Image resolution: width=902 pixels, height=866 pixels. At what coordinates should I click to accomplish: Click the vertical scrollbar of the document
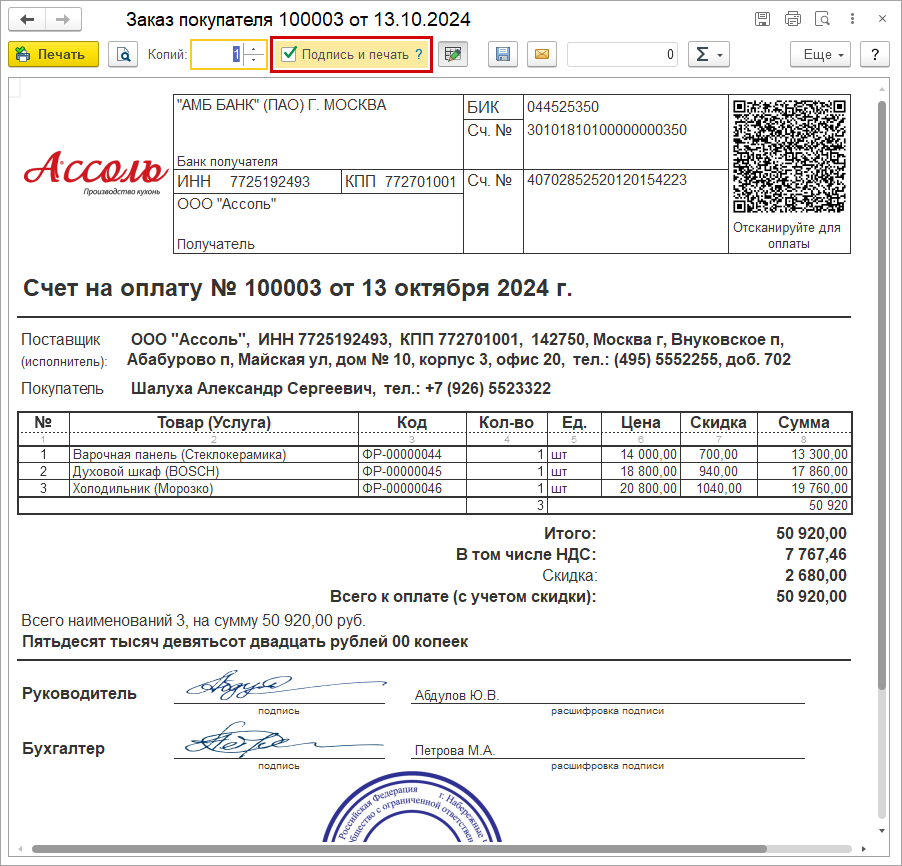(x=880, y=400)
